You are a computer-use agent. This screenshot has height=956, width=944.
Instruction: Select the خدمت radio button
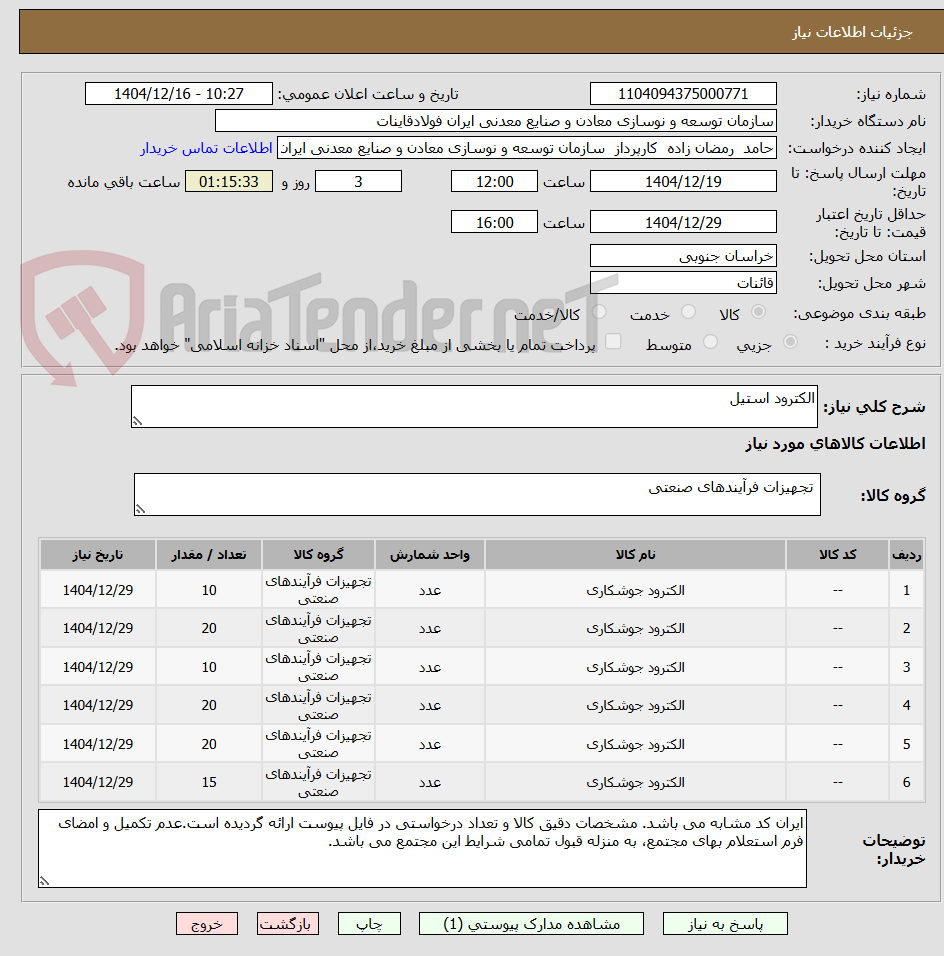coord(688,312)
